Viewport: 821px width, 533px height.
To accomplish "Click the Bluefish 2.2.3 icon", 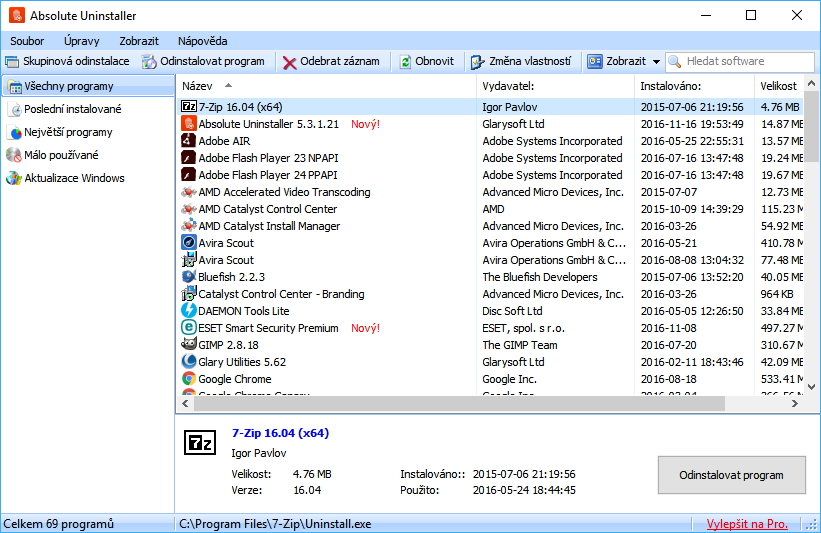I will coord(188,276).
